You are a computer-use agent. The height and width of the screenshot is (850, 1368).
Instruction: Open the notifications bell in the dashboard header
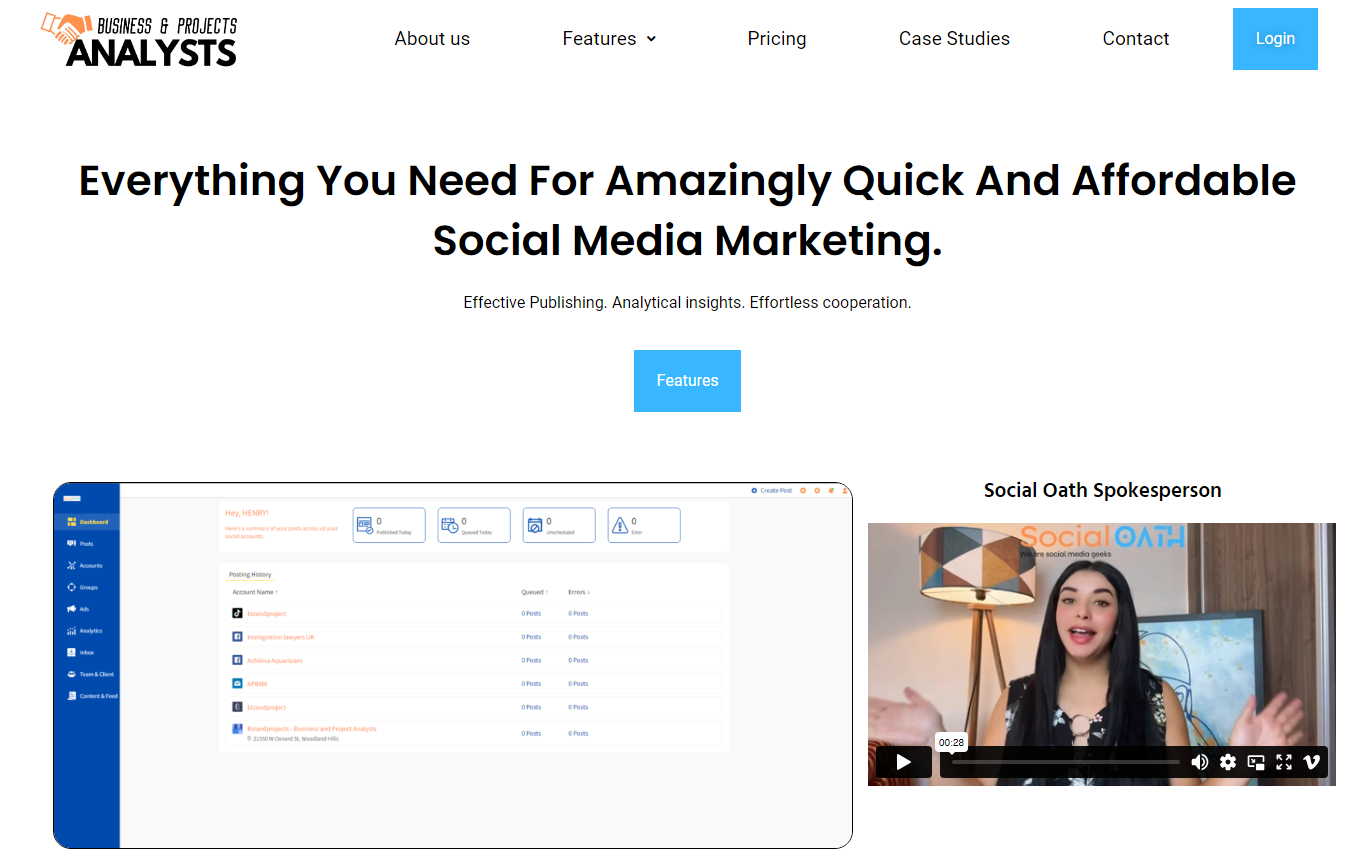pyautogui.click(x=831, y=490)
